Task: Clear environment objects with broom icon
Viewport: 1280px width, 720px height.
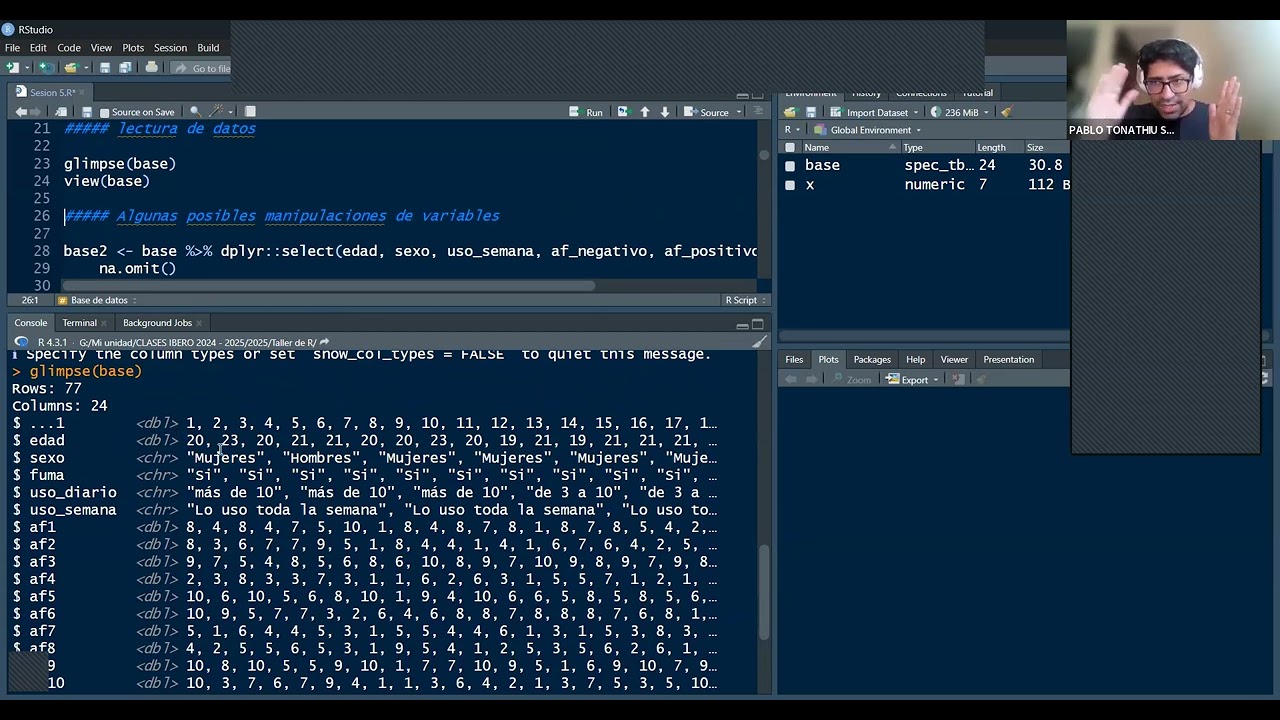Action: tap(1006, 112)
